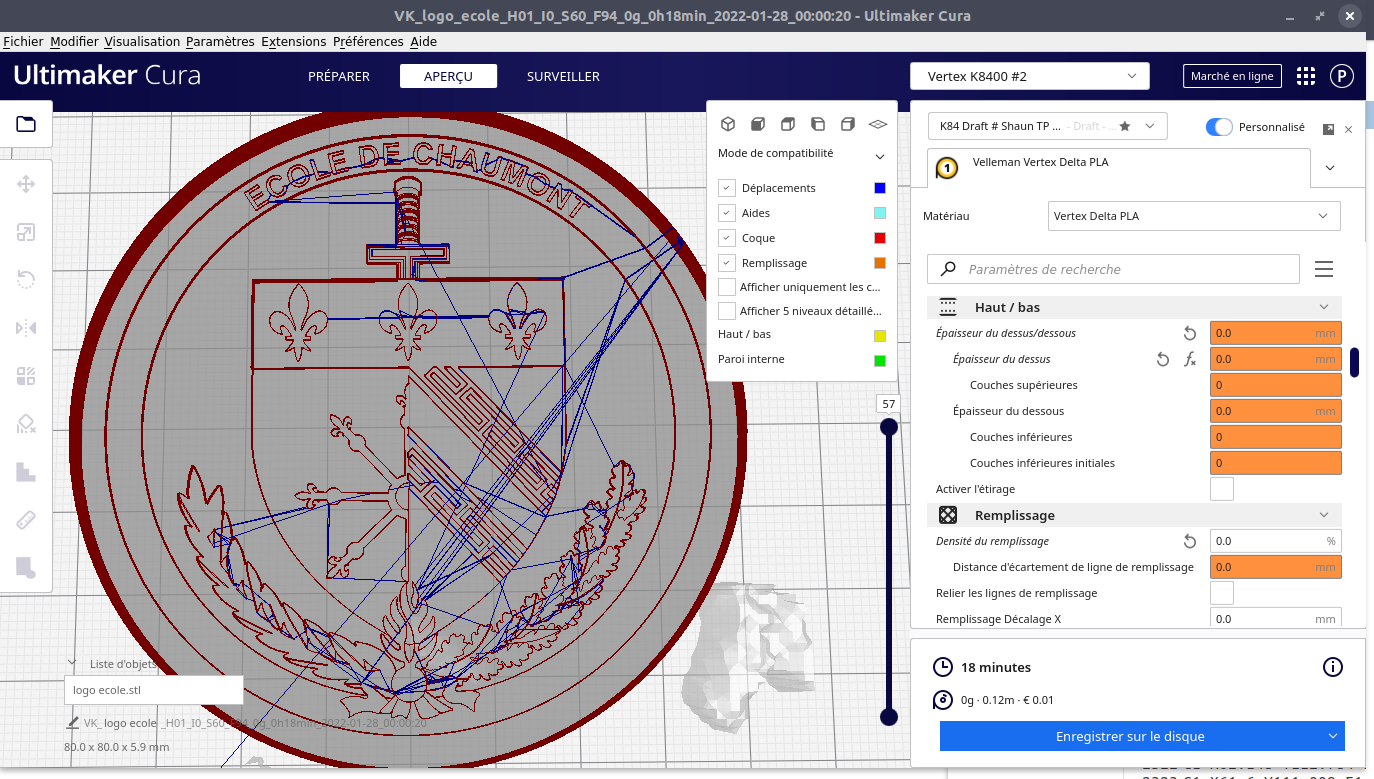
Task: Click the favorite star on profile selector
Action: 1125,126
